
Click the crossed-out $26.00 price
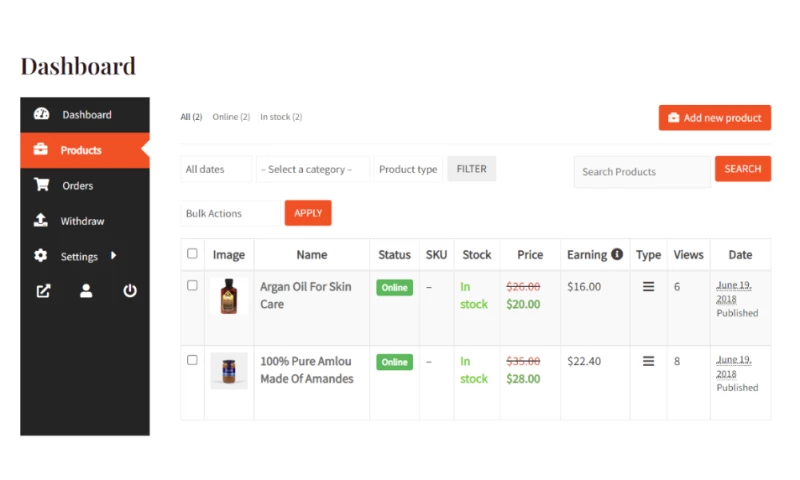[x=523, y=287]
